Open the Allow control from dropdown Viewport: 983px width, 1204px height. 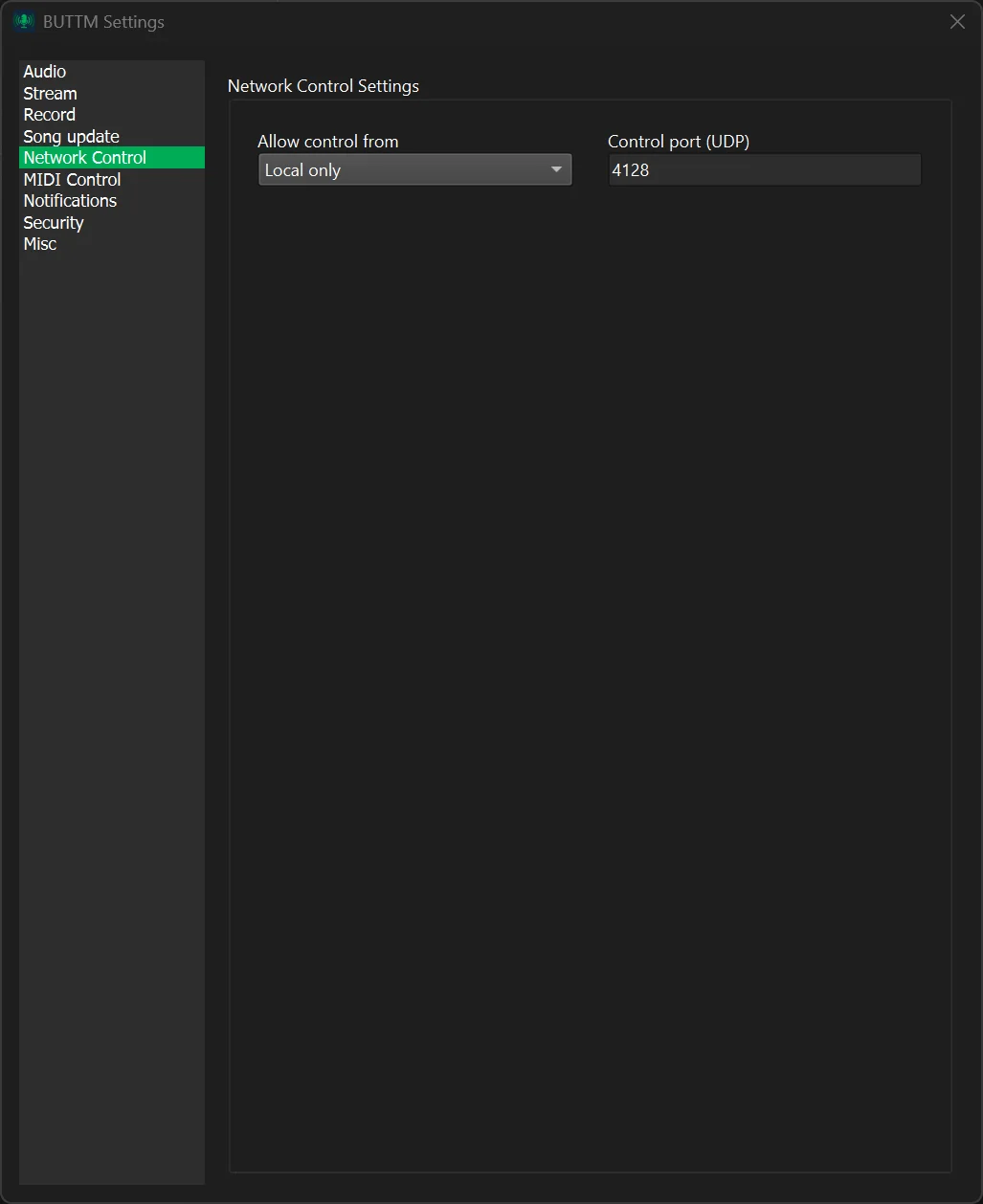click(x=414, y=169)
